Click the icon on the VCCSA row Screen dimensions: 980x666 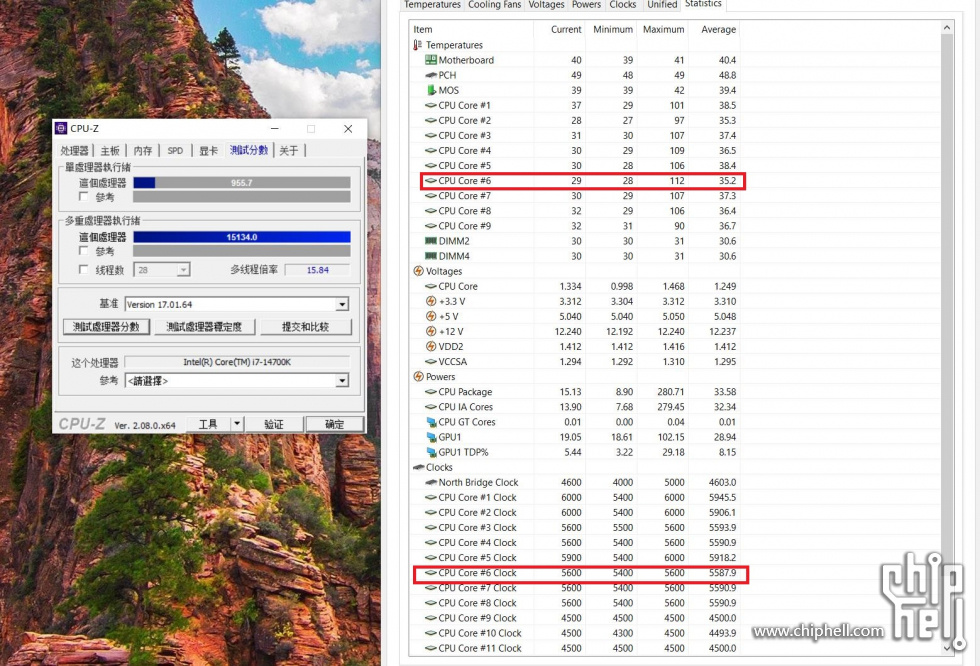[x=431, y=361]
